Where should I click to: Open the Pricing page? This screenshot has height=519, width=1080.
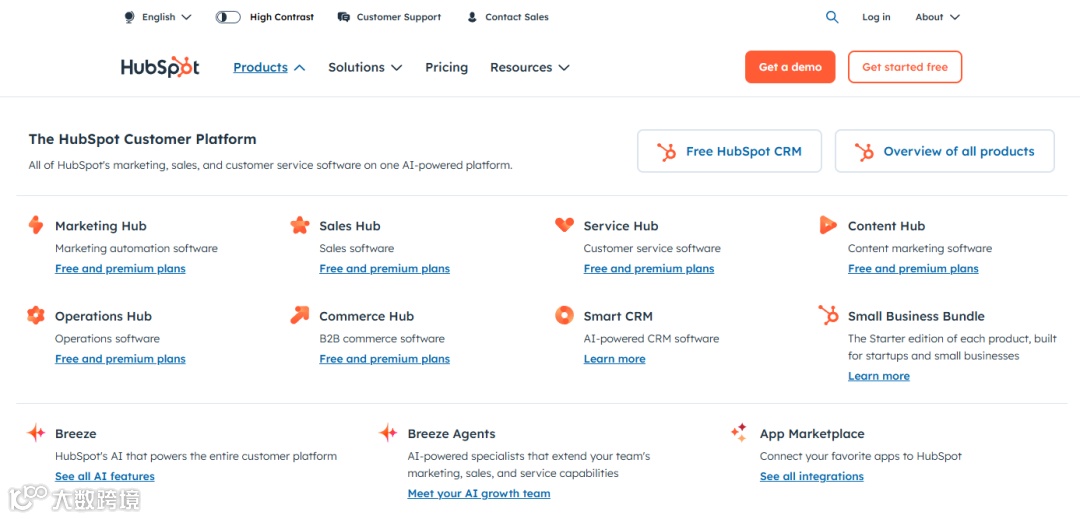click(x=446, y=67)
